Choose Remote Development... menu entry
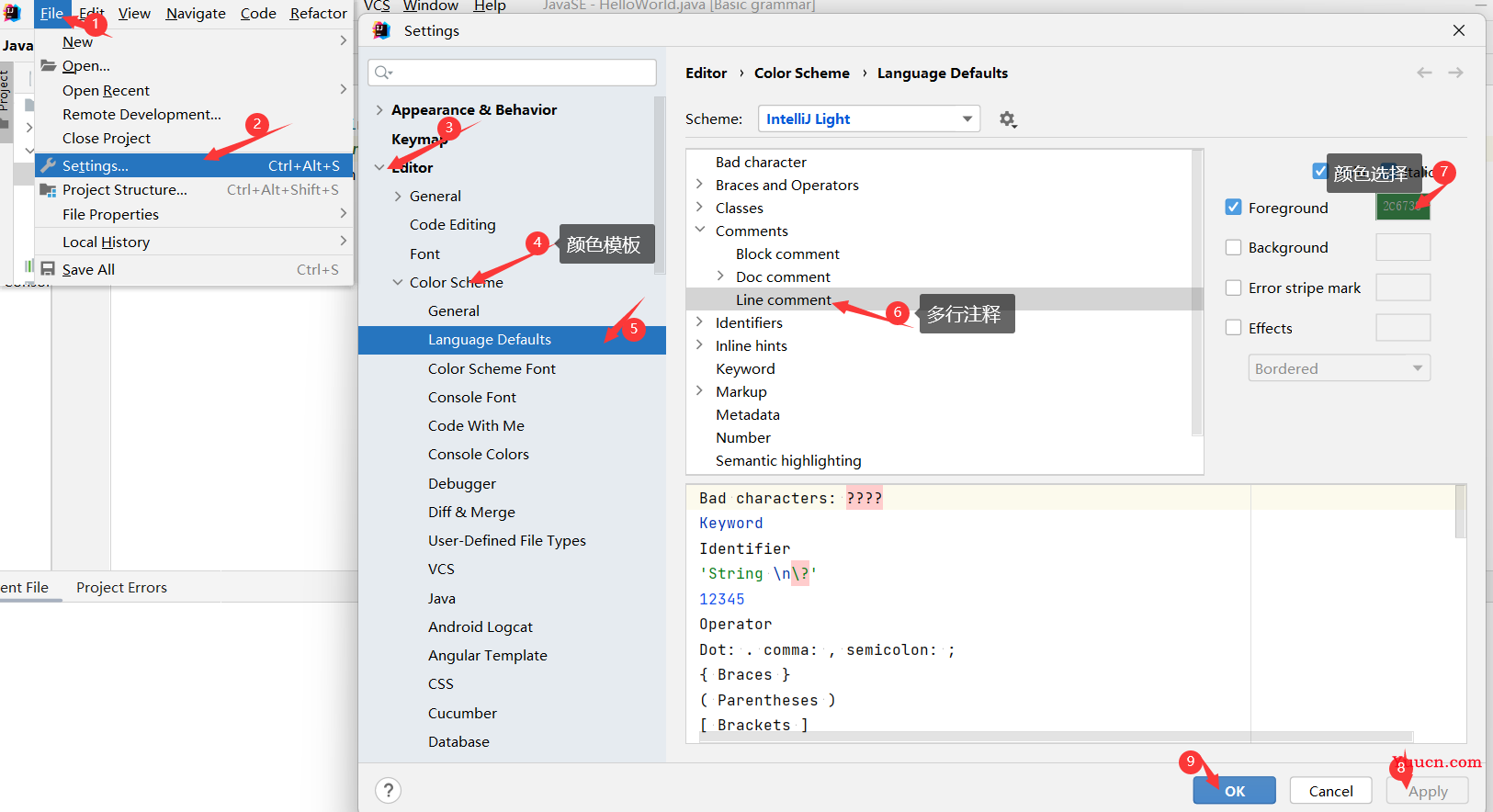 click(194, 114)
